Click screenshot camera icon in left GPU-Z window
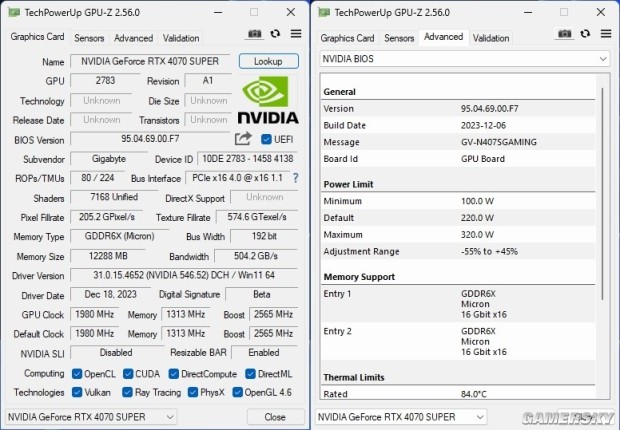 pos(254,34)
